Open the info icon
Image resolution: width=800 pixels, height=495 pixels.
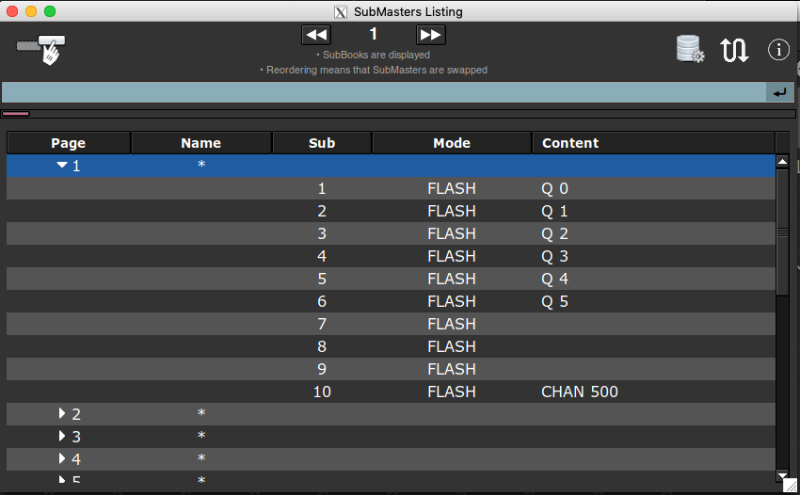pyautogui.click(x=778, y=49)
